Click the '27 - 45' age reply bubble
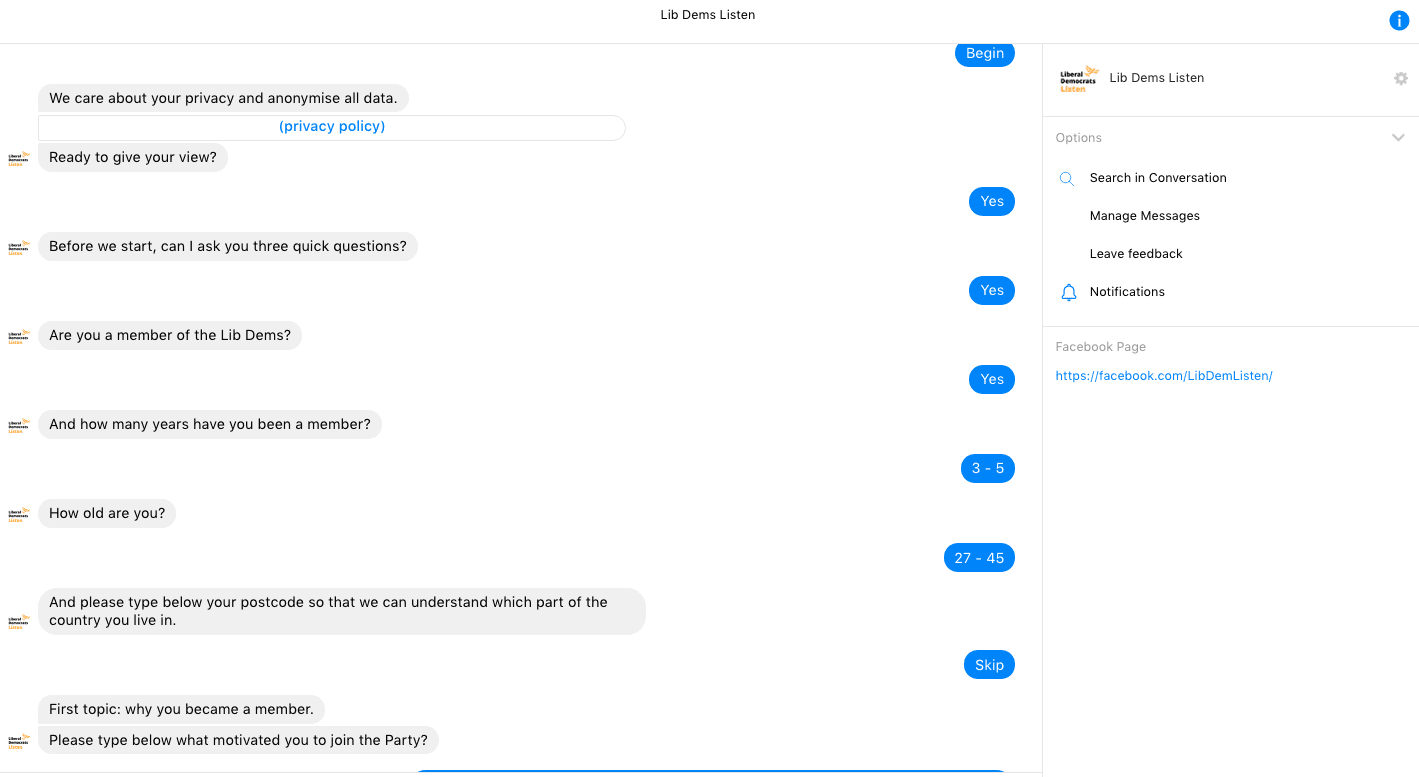1419x777 pixels. pos(978,558)
